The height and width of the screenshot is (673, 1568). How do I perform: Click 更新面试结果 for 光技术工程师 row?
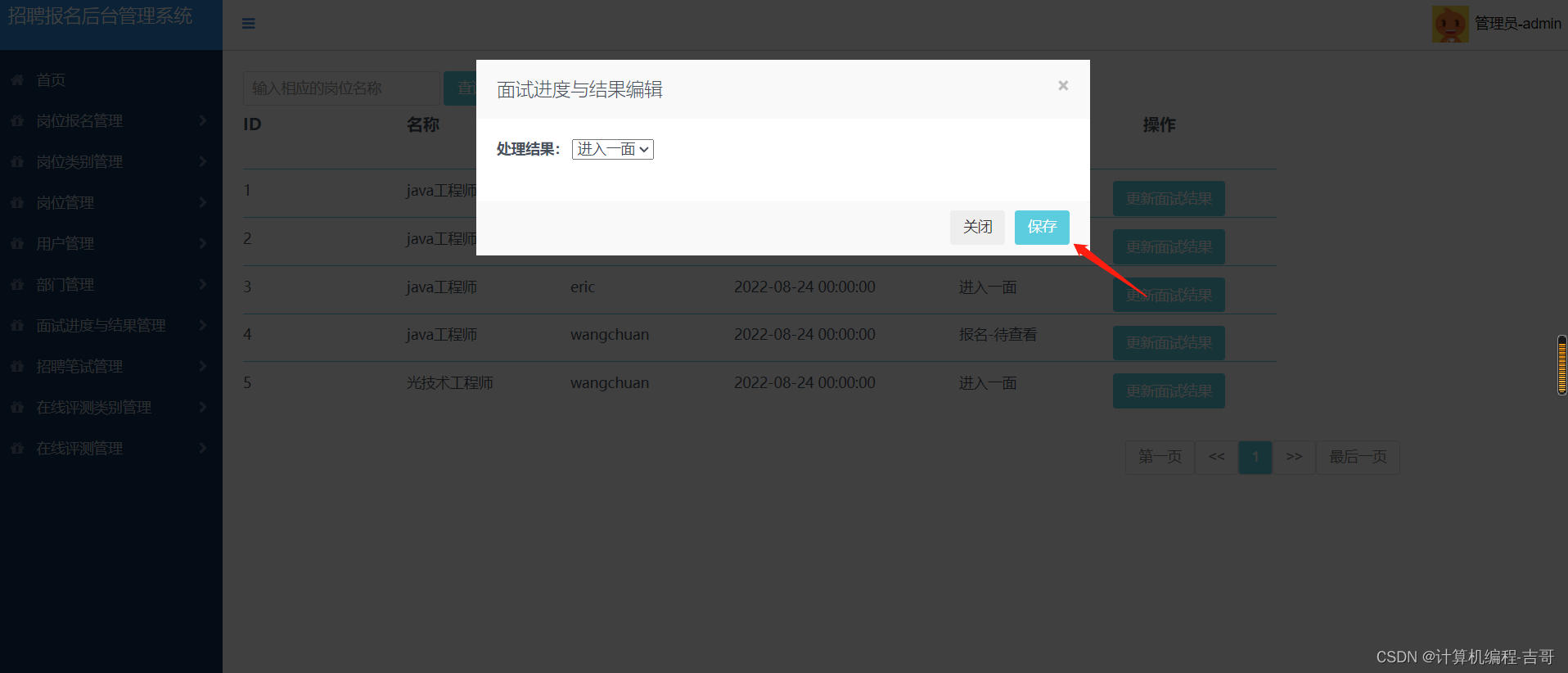tap(1169, 391)
